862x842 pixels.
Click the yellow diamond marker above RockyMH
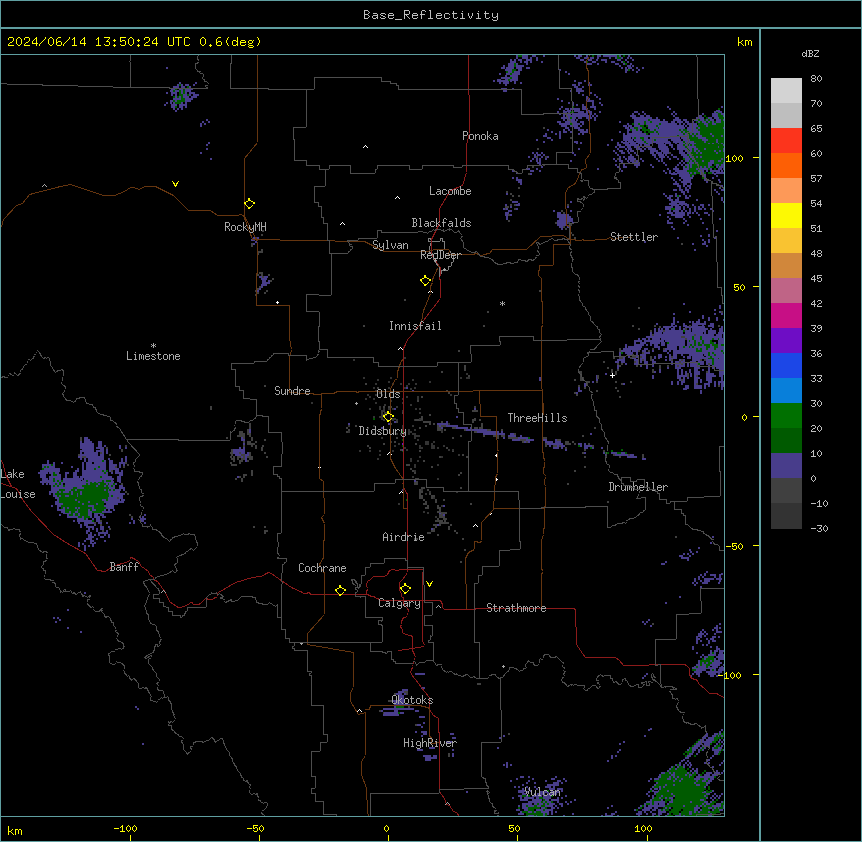click(249, 203)
